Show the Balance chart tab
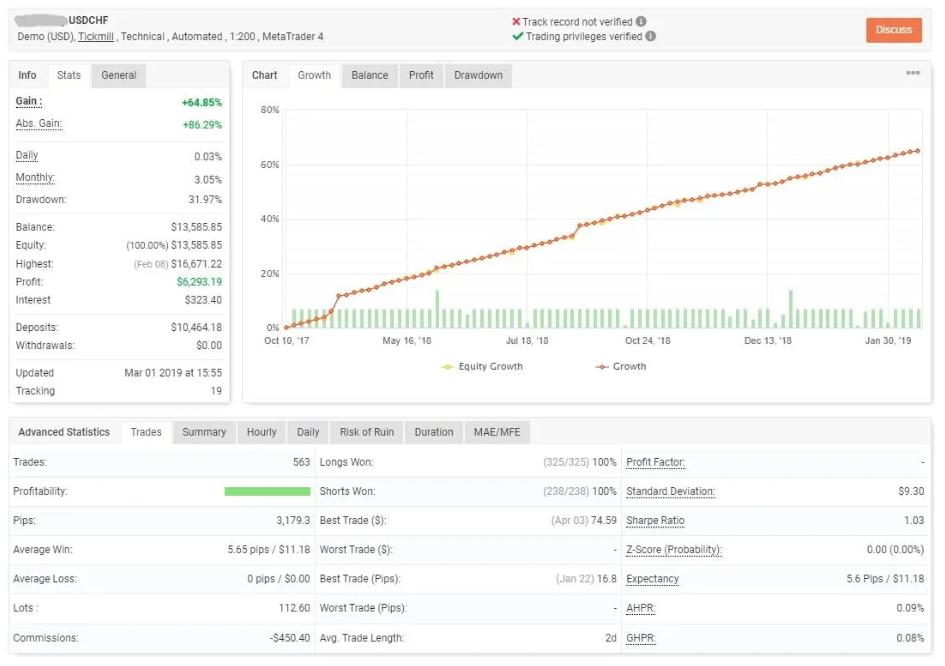 (369, 75)
